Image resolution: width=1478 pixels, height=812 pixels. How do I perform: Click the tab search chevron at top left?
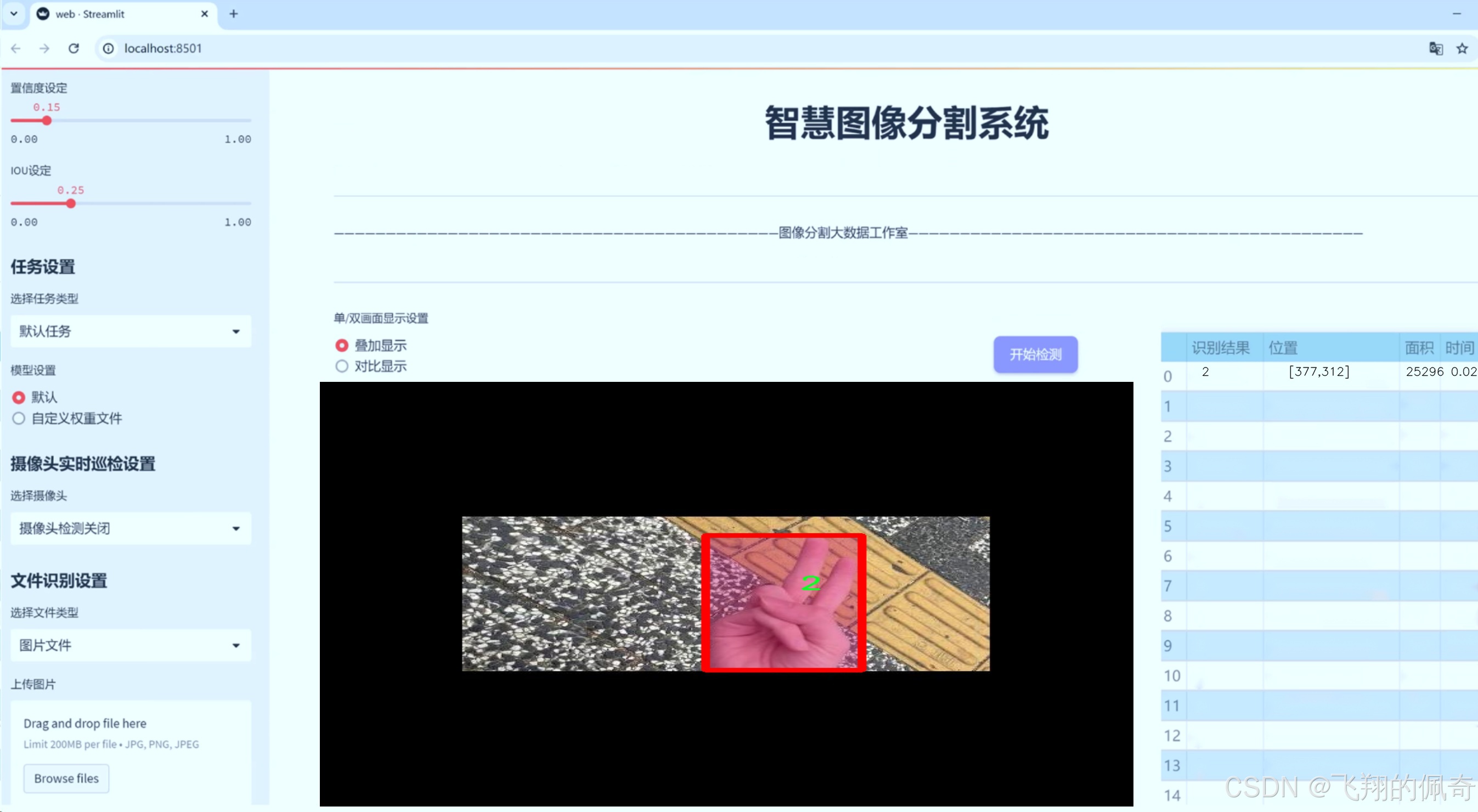click(13, 14)
